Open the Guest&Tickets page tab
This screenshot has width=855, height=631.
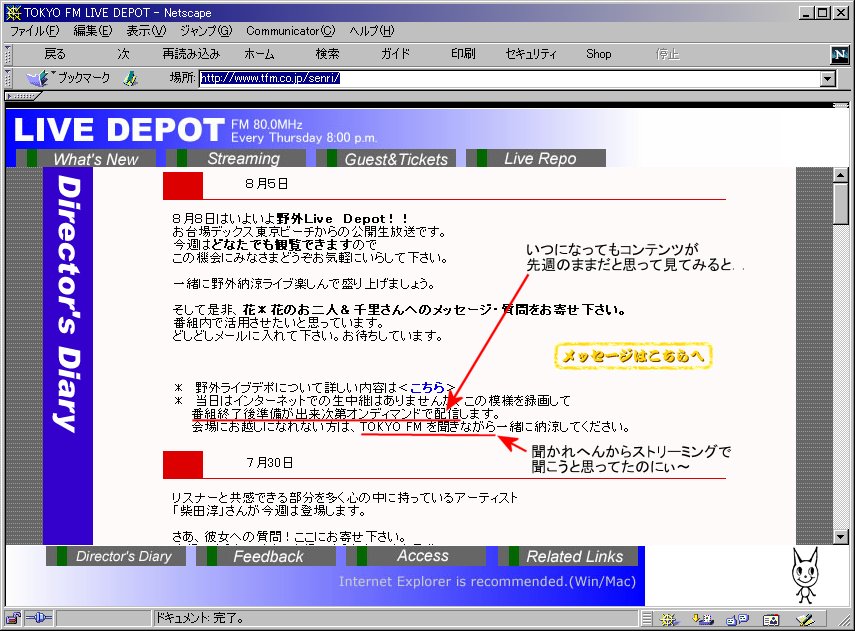[x=386, y=159]
